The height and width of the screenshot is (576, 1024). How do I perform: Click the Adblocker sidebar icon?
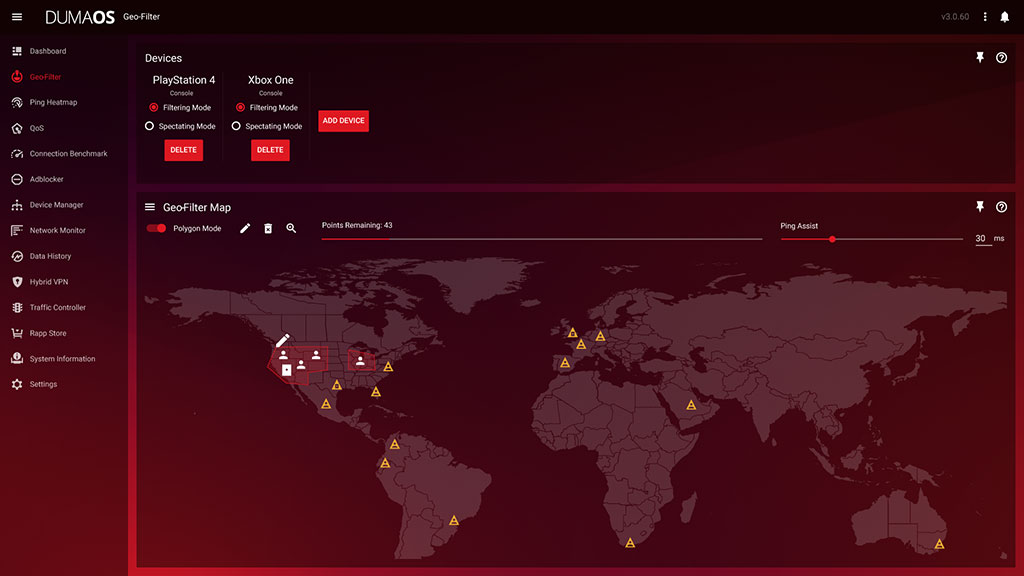pyautogui.click(x=17, y=179)
